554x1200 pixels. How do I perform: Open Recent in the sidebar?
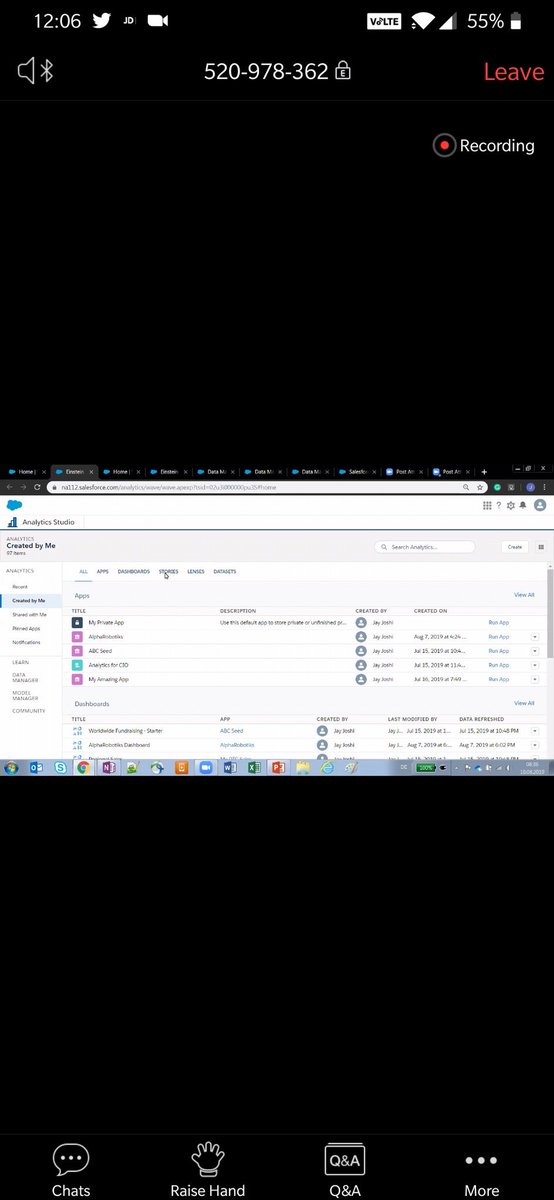click(20, 586)
